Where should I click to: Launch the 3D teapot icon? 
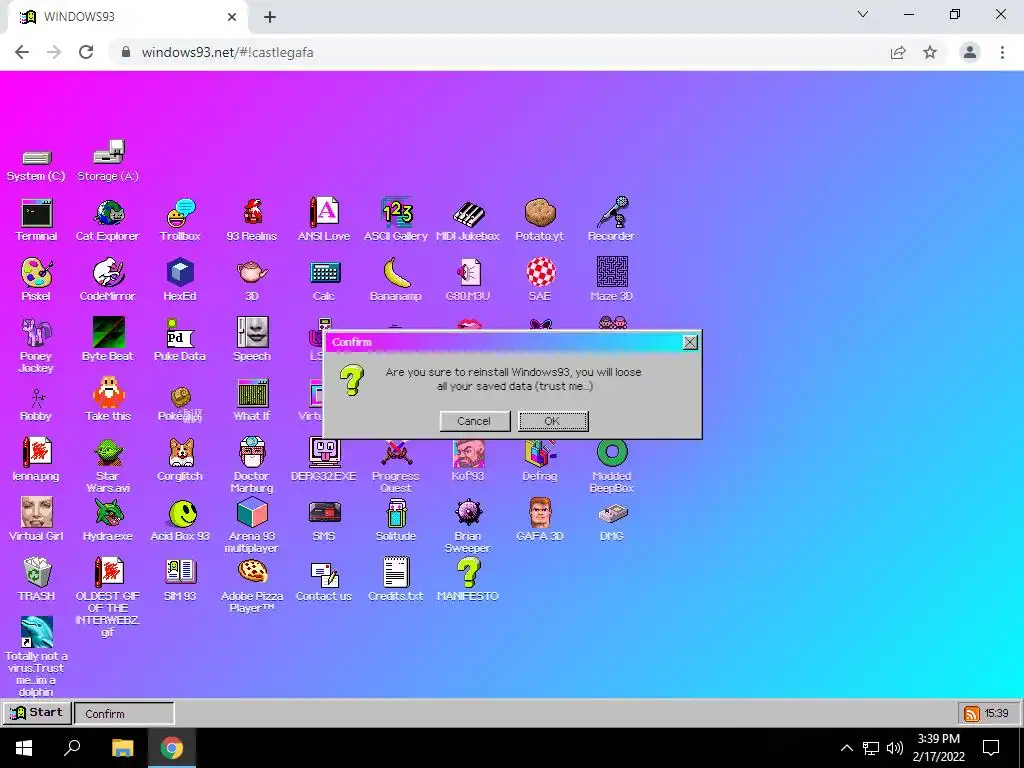(252, 273)
